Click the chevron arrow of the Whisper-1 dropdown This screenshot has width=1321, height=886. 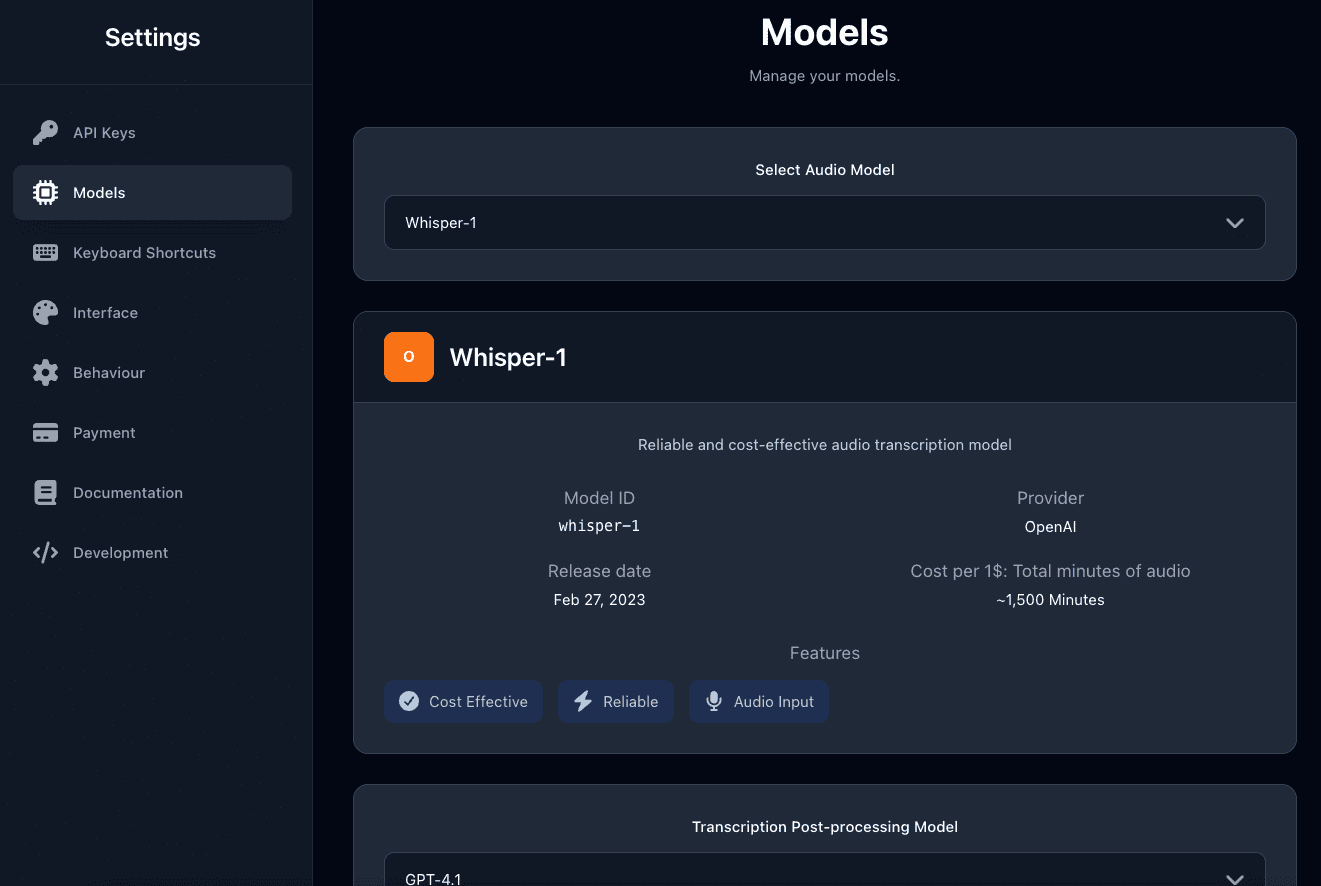click(x=1235, y=223)
